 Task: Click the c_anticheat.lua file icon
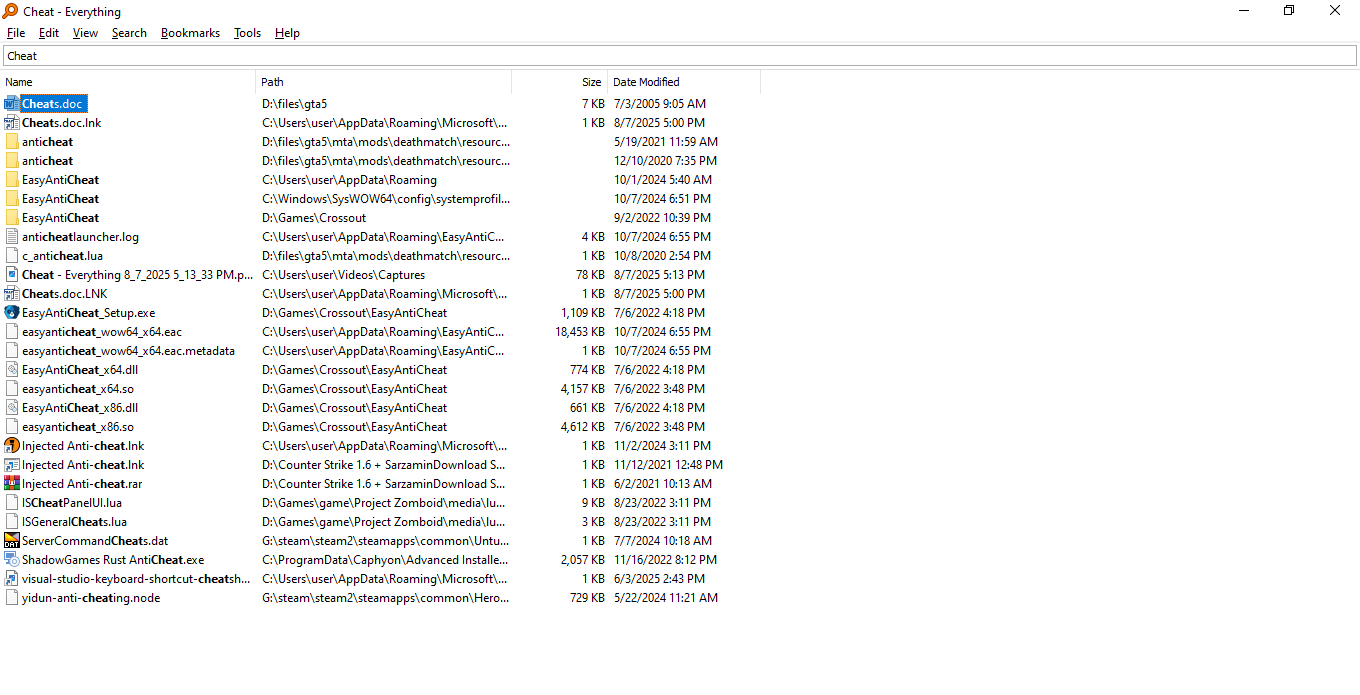click(12, 256)
